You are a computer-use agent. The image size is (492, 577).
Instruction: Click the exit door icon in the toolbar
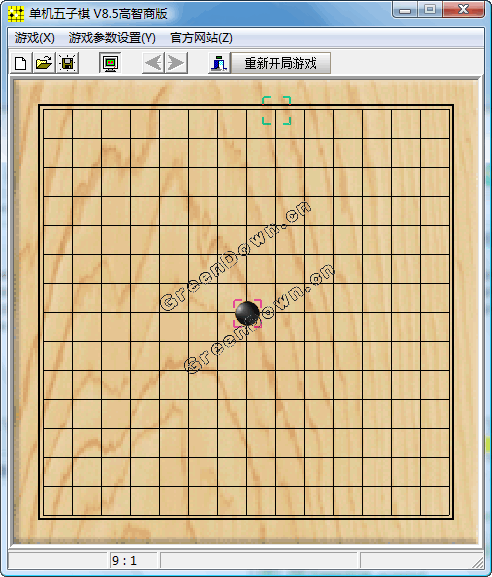pos(220,63)
